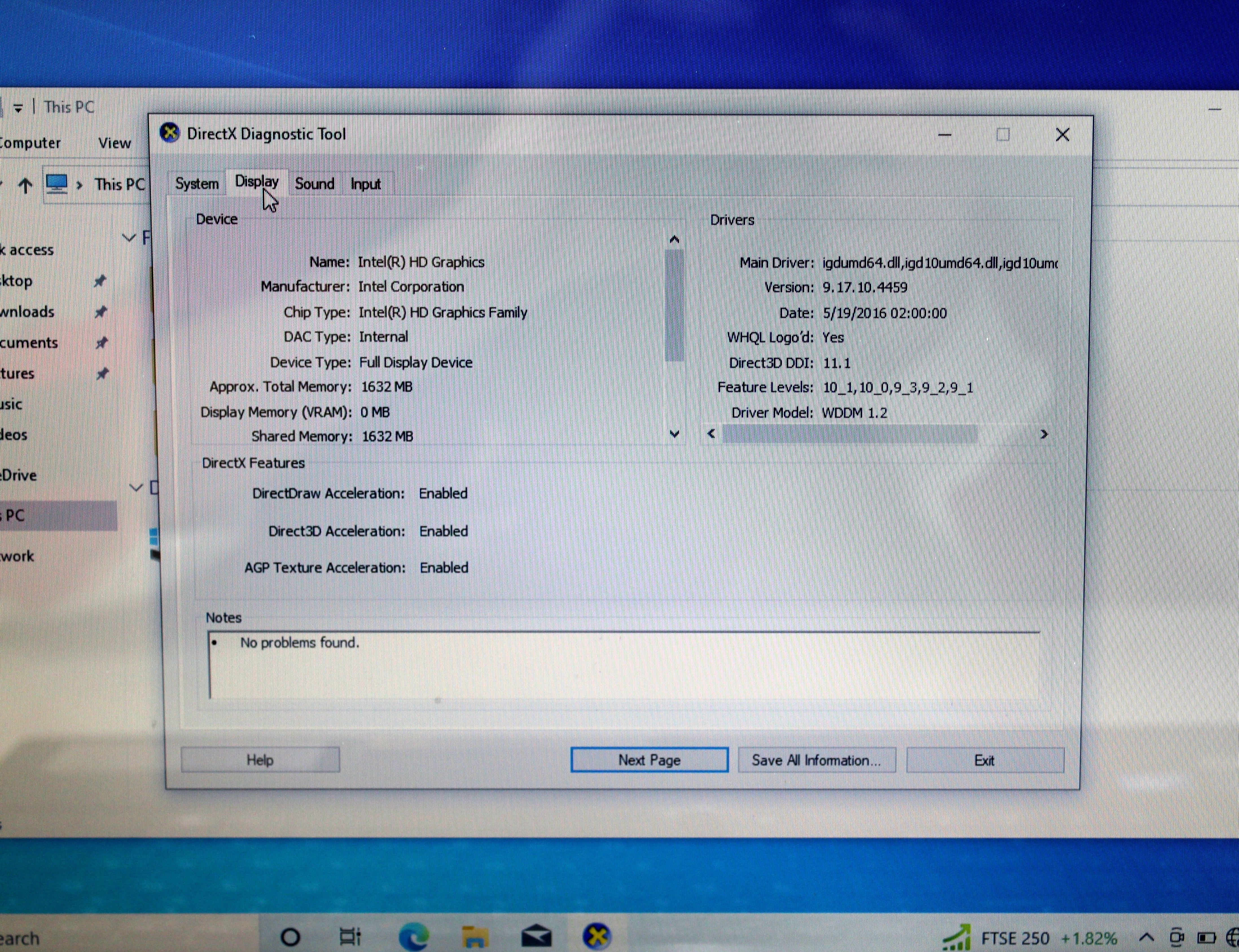Screen dimensions: 1239x952
Task: Click the pin icon next to Documents
Action: coord(101,343)
